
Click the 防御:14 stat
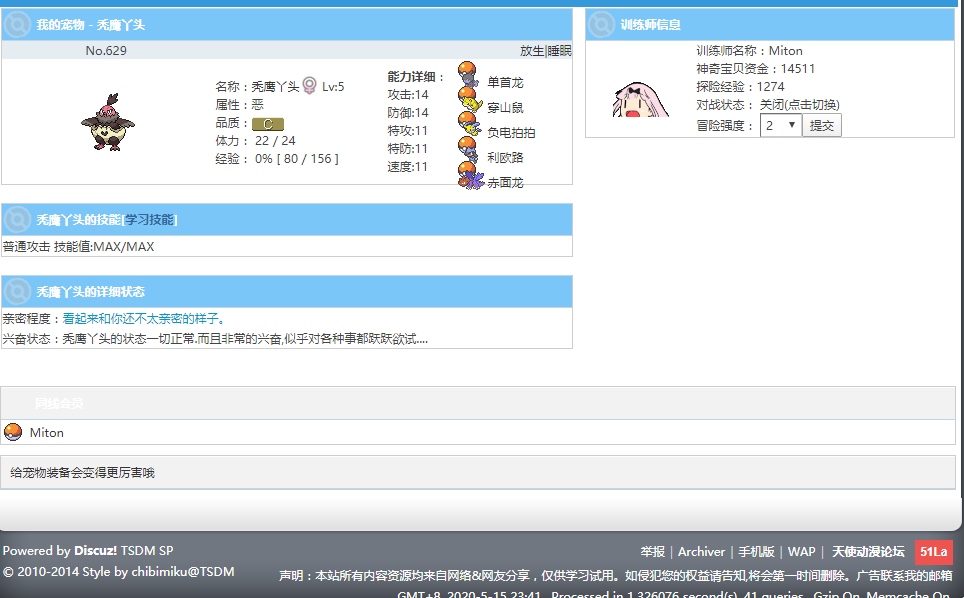408,112
